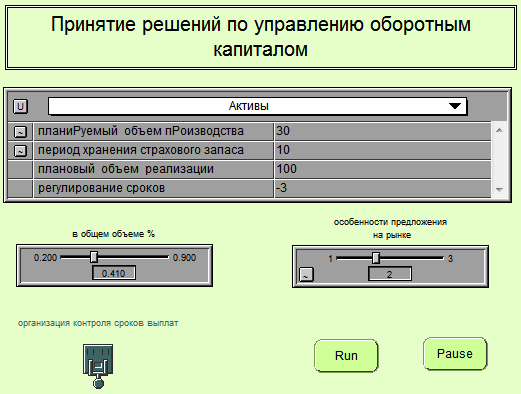The image size is (521, 394).
Task: Click the graph icon in особенности предложения slider
Action: click(306, 275)
